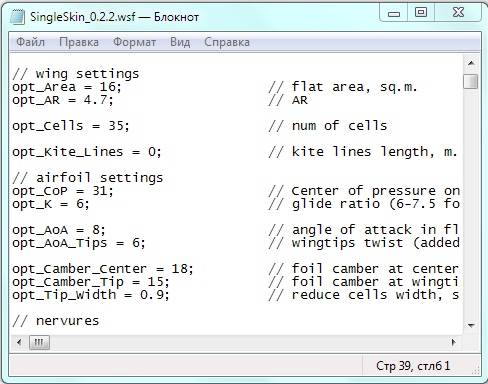The width and height of the screenshot is (488, 384).
Task: Click the comment '// AR' on the right
Action: coord(288,100)
